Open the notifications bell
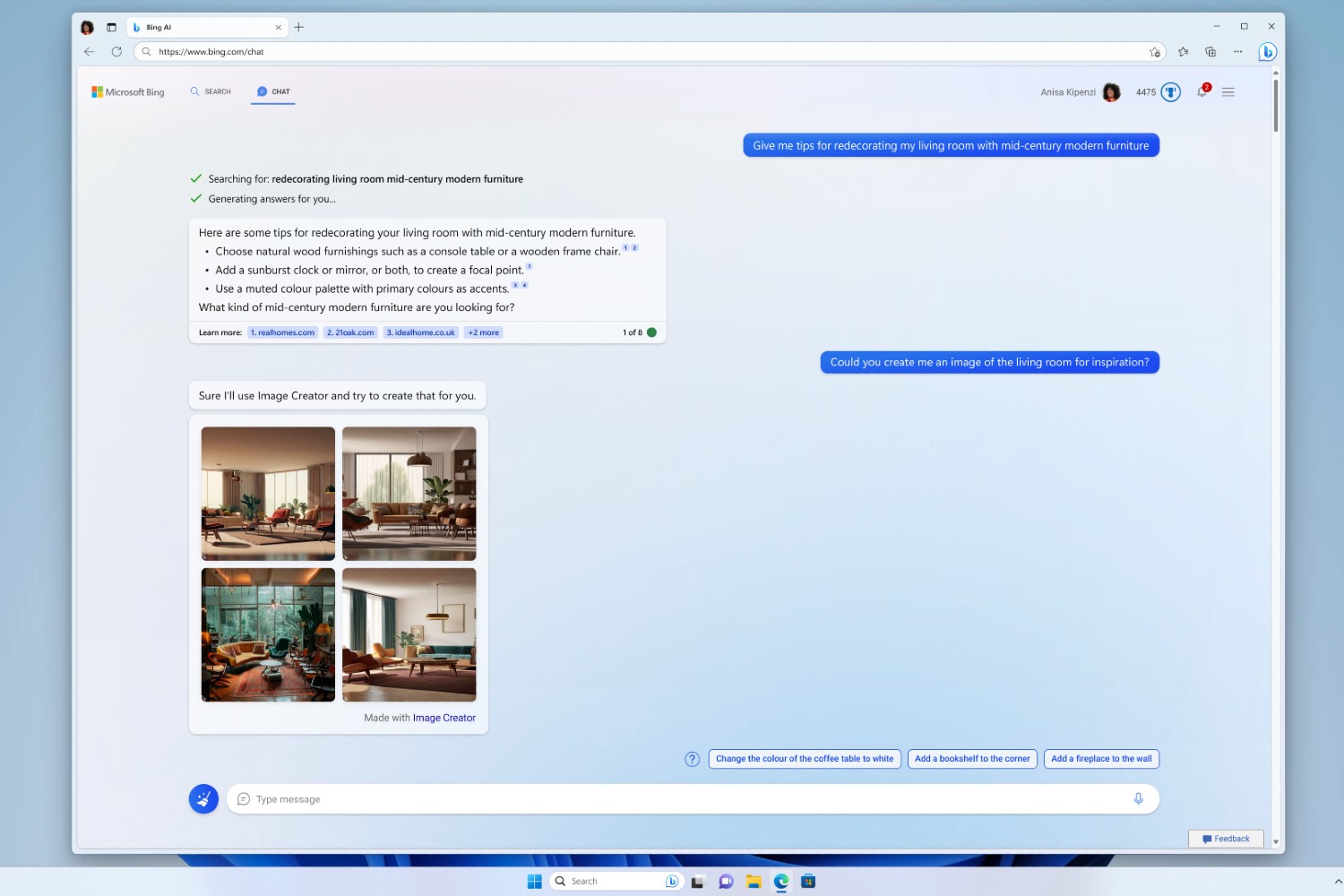The image size is (1344, 896). [1202, 92]
